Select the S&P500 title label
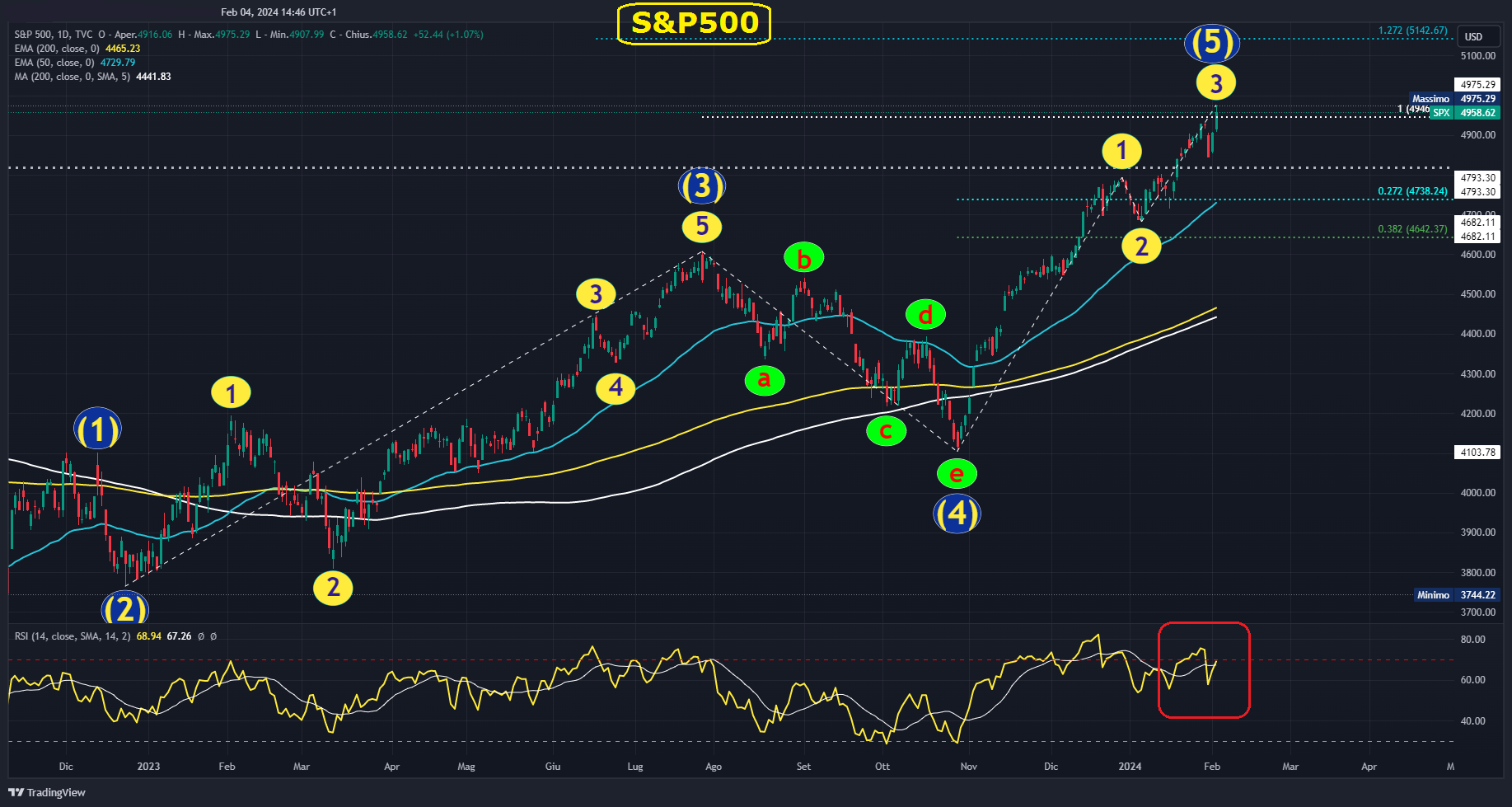Image resolution: width=1512 pixels, height=807 pixels. point(694,23)
